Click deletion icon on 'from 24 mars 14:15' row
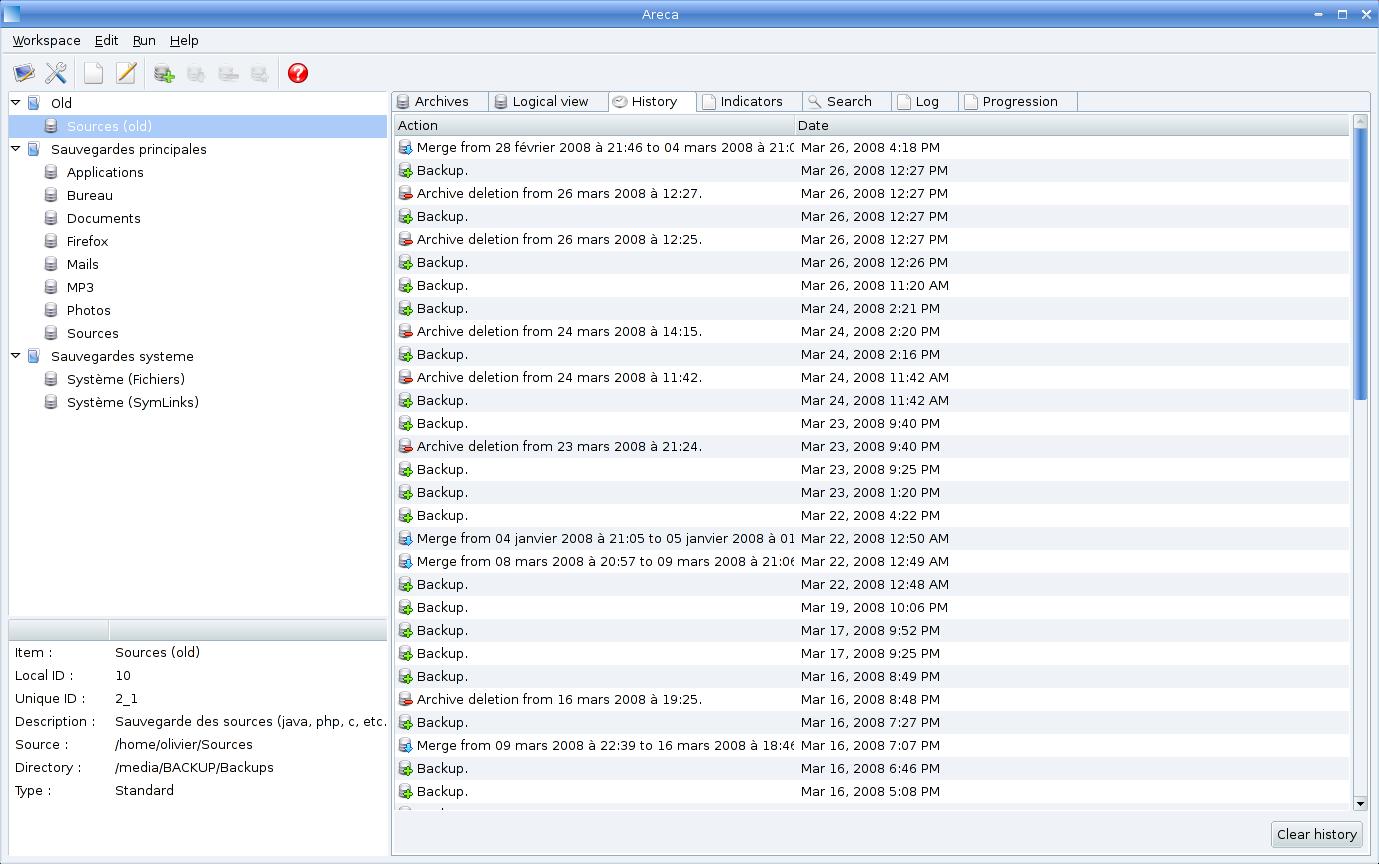 pyautogui.click(x=406, y=331)
